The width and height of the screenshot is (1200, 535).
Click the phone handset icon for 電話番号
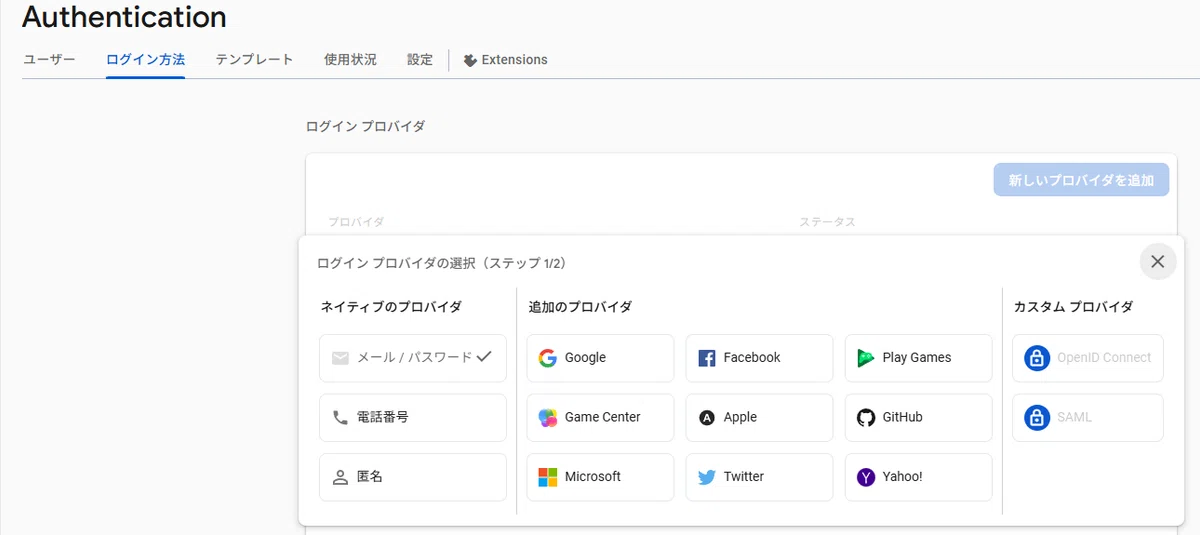coord(340,418)
